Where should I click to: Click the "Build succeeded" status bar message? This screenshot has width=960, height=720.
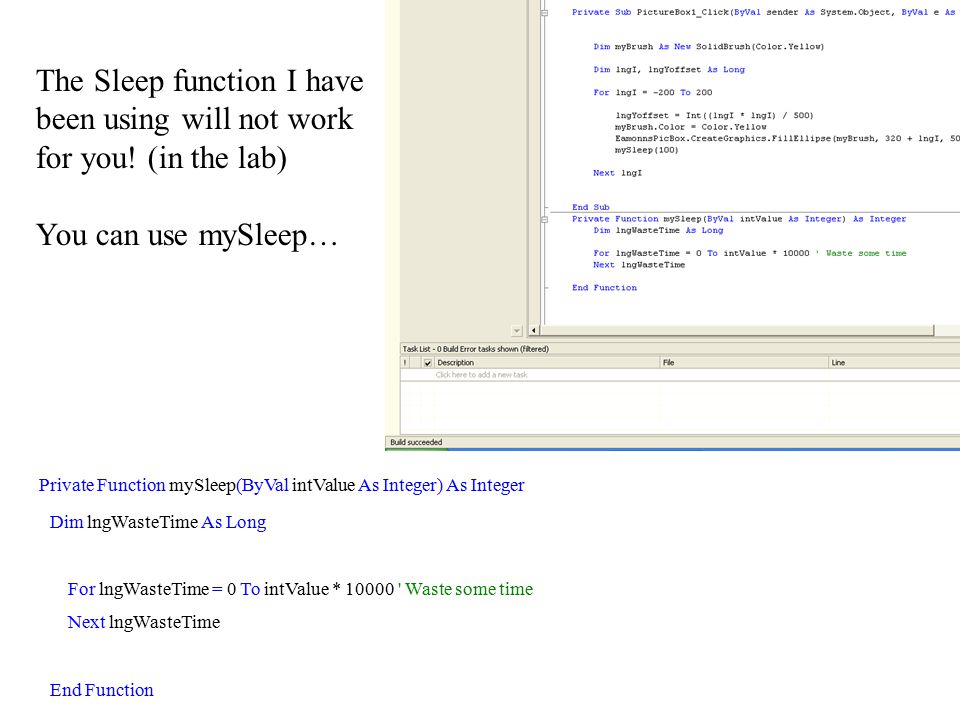(416, 442)
